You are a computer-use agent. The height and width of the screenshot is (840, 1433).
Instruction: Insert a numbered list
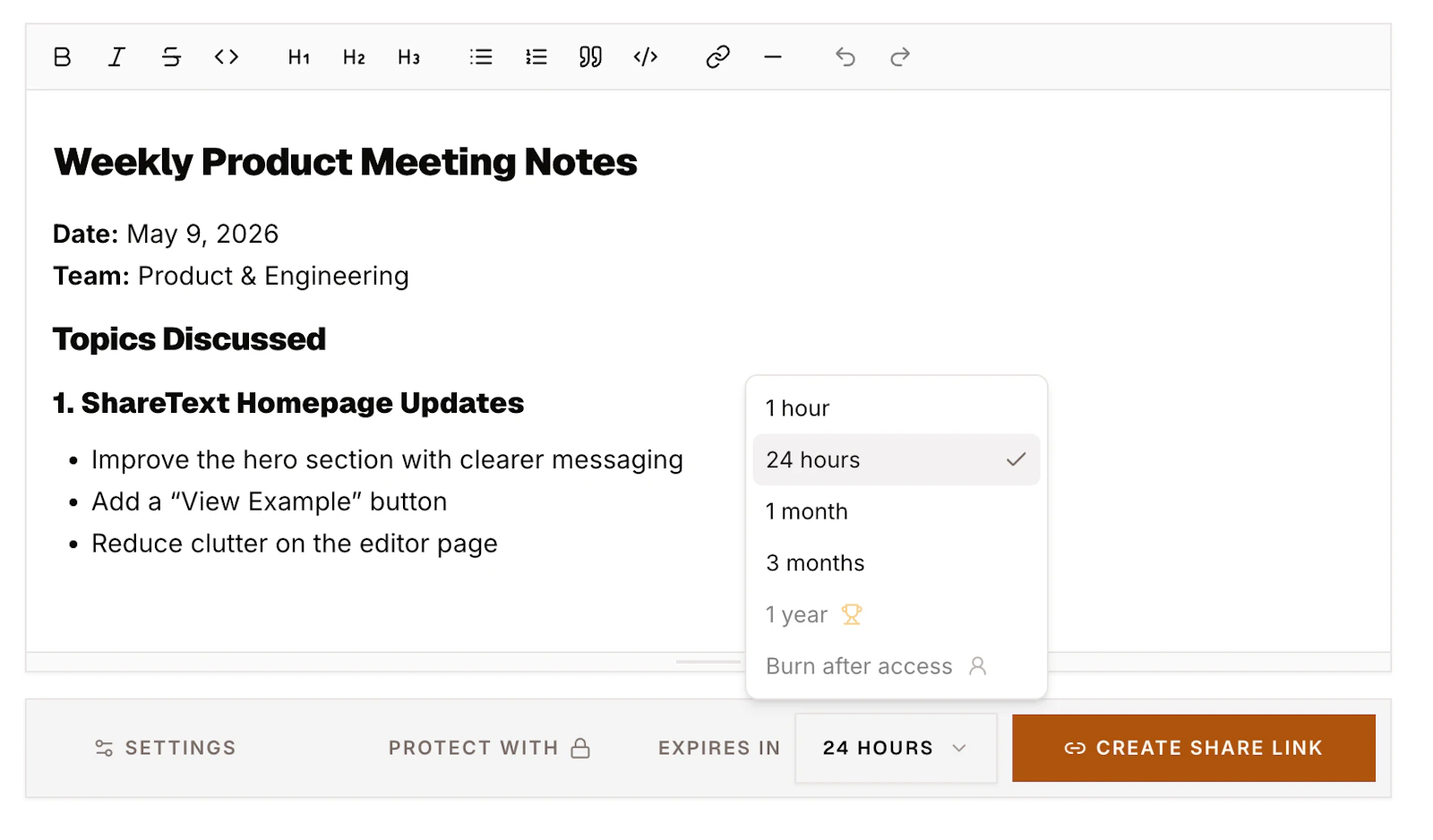[x=536, y=57]
